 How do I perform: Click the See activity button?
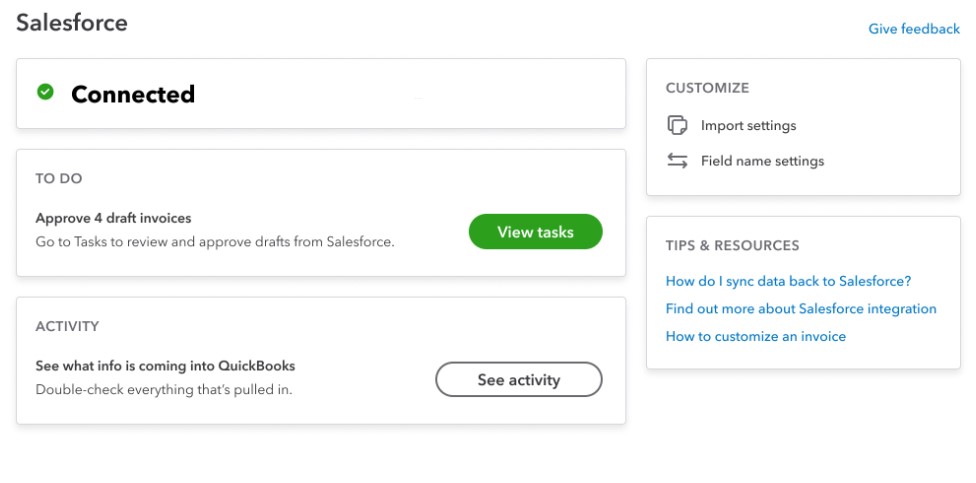518,379
